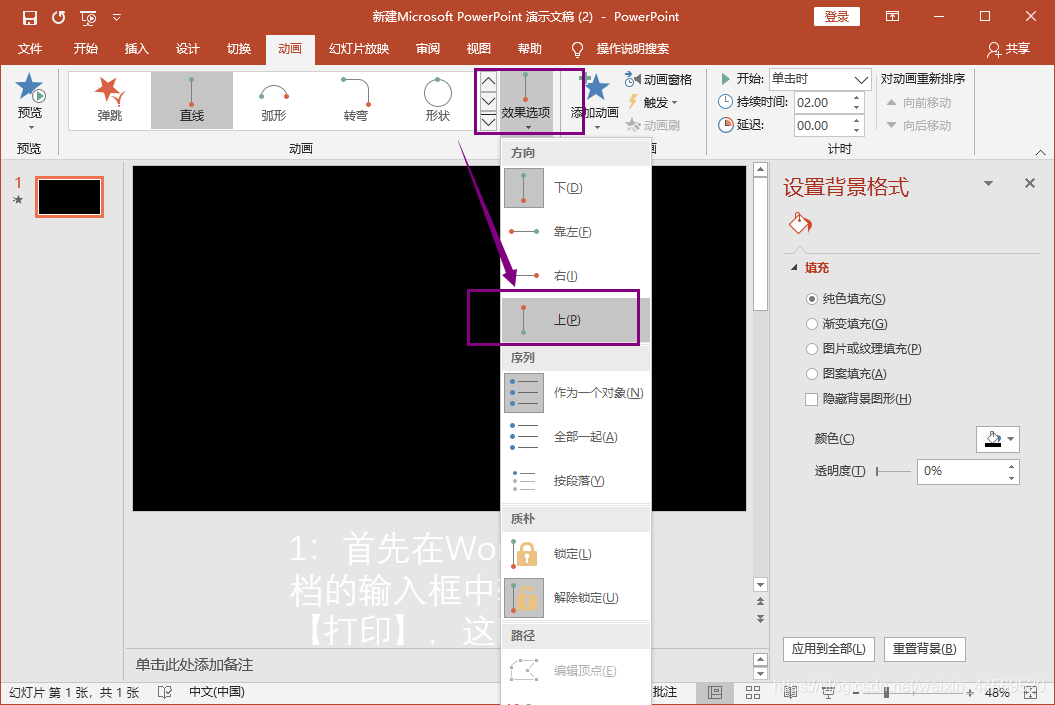
Task: Open the Customize Quick Access Toolbar arrow
Action: (117, 17)
